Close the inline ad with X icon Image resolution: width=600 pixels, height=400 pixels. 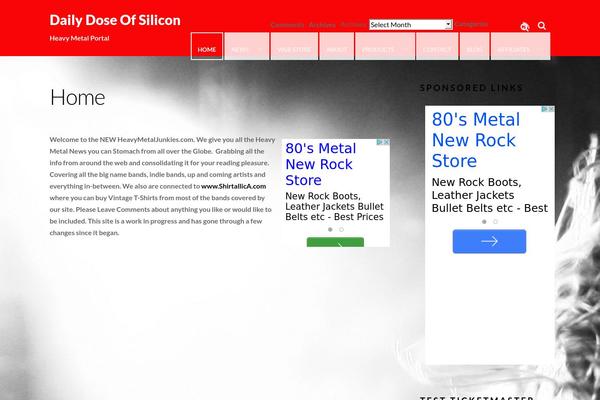tap(386, 142)
